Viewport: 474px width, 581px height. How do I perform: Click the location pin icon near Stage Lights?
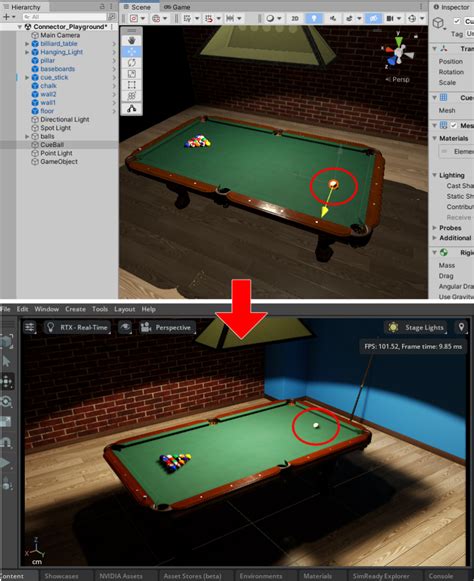tap(461, 327)
